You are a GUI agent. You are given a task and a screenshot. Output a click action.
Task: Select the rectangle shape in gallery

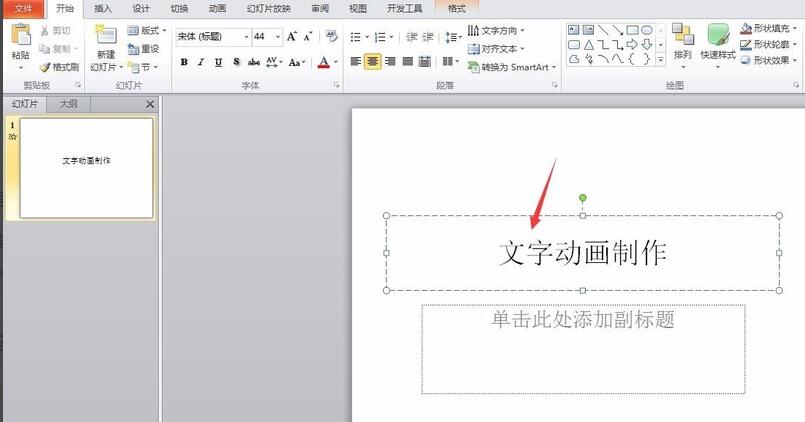point(632,30)
